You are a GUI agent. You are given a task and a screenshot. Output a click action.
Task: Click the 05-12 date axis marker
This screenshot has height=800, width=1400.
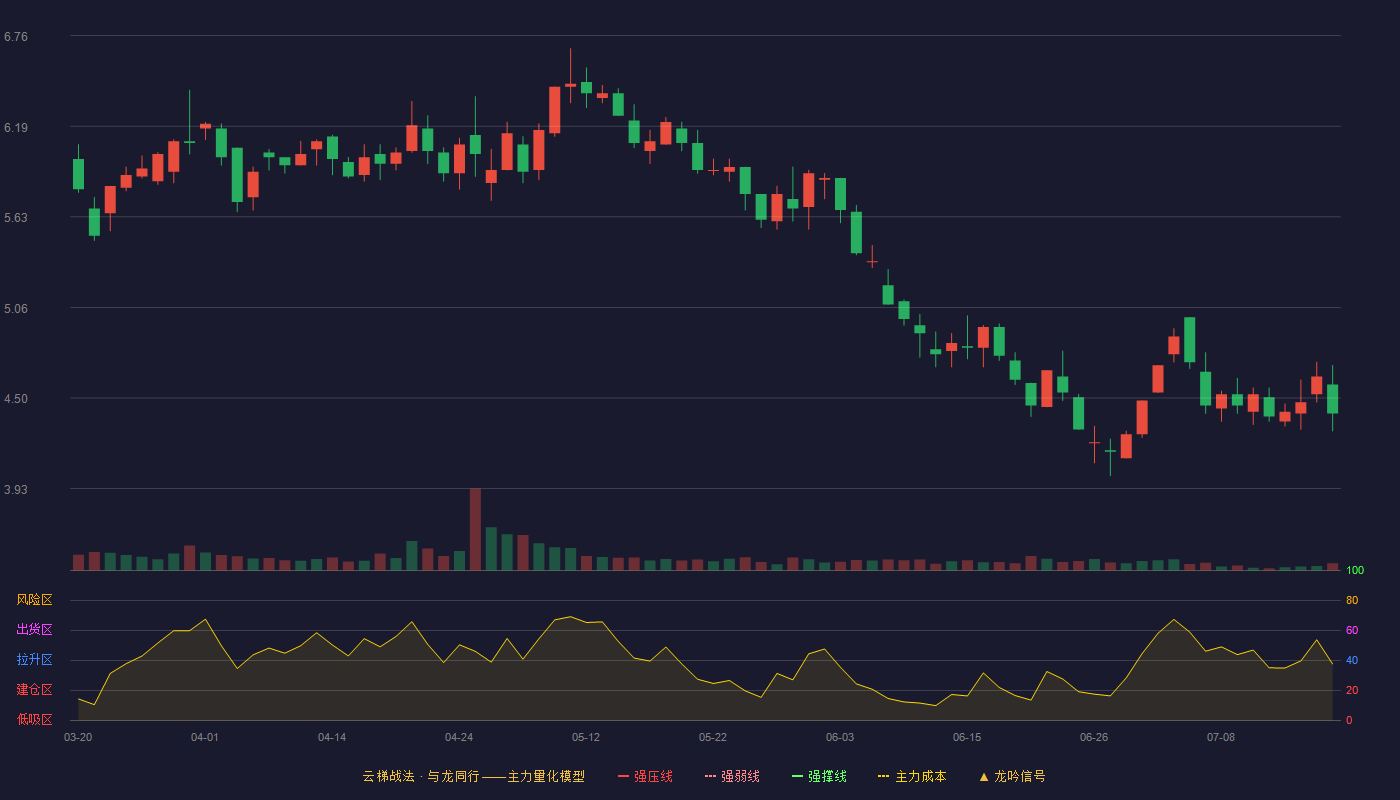(x=586, y=737)
